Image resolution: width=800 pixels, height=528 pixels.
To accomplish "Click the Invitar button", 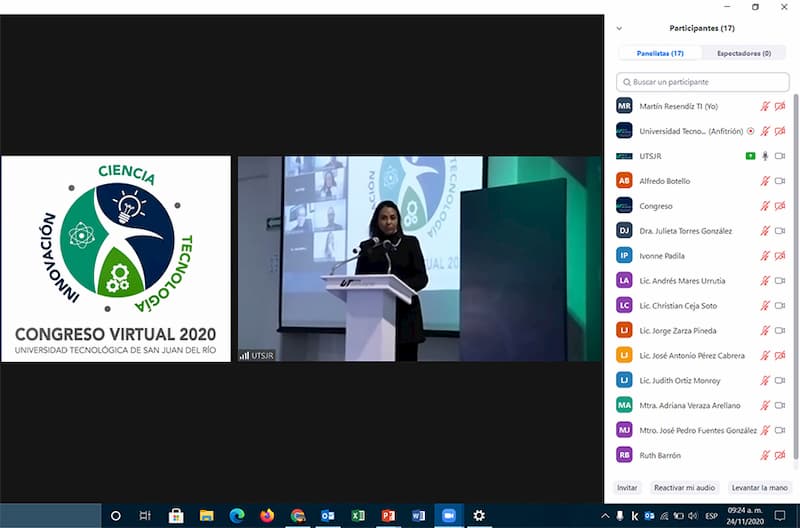I will (x=627, y=488).
